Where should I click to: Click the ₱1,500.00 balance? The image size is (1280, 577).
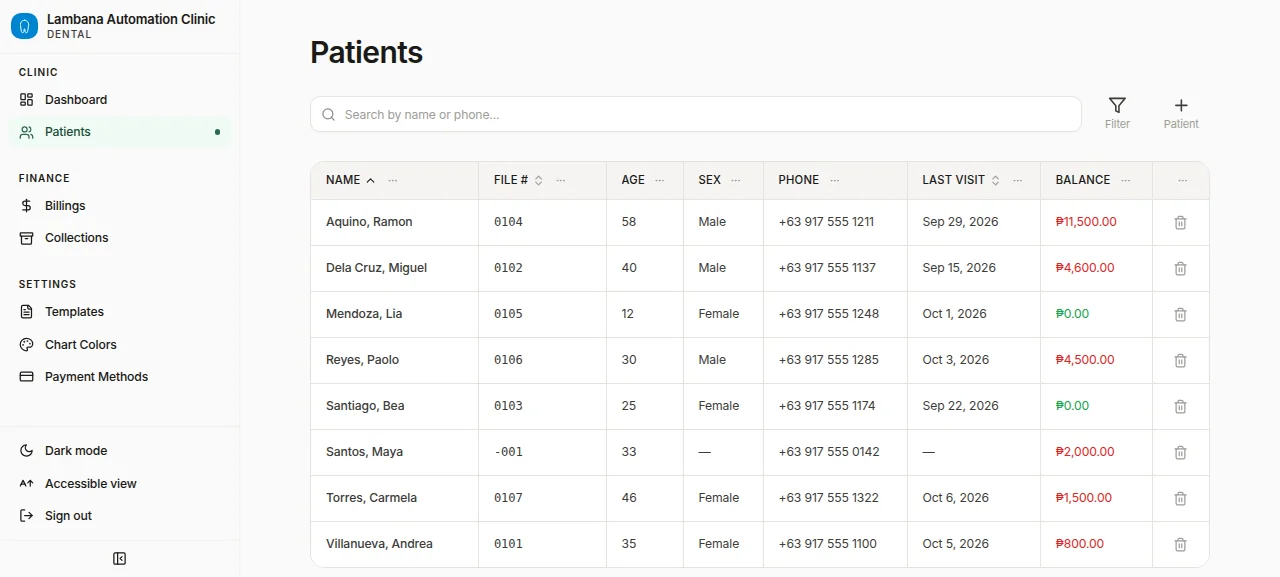pos(1085,498)
